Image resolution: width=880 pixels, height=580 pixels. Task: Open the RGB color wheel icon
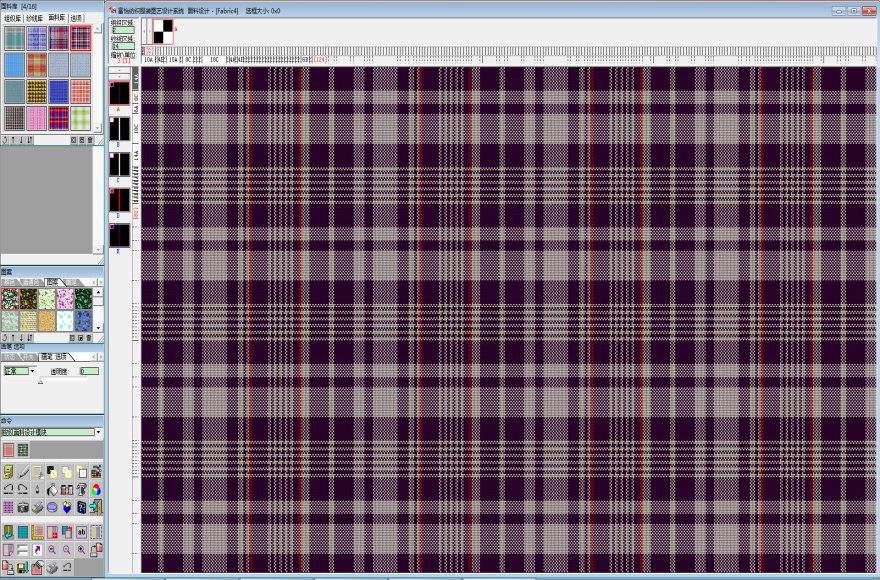click(96, 489)
